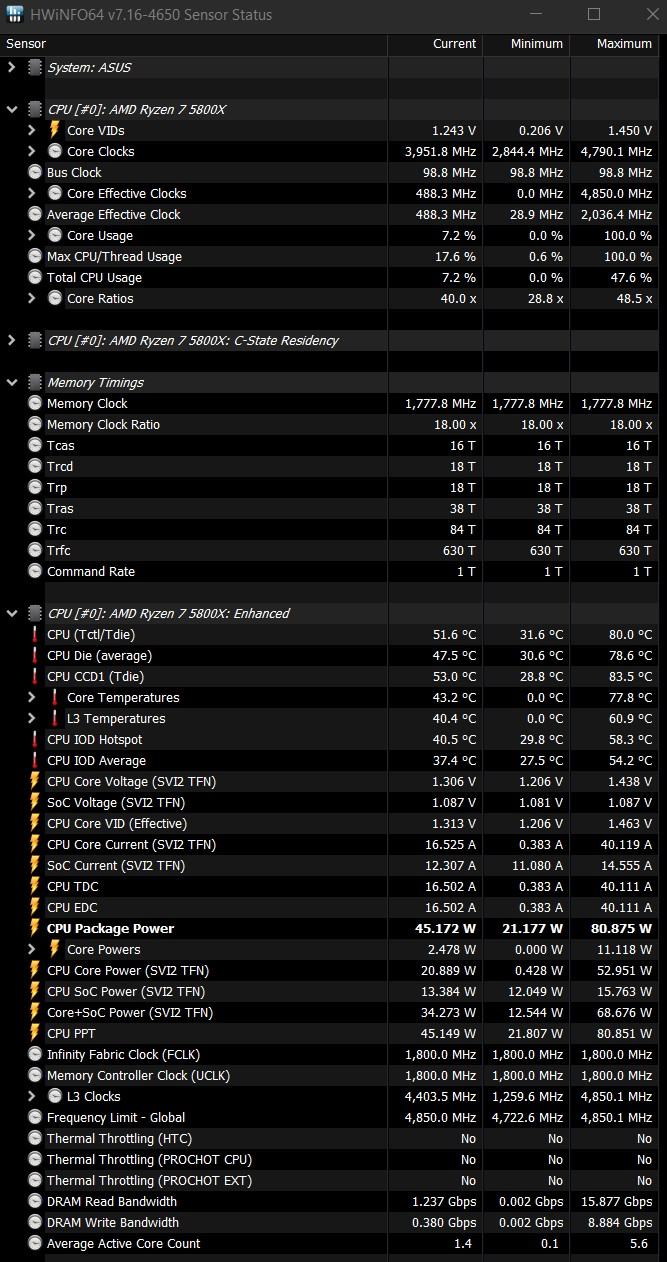Collapse the CPU [#0]: AMD Ryzen 7 5800X group
The height and width of the screenshot is (1262, 667).
tap(11, 109)
